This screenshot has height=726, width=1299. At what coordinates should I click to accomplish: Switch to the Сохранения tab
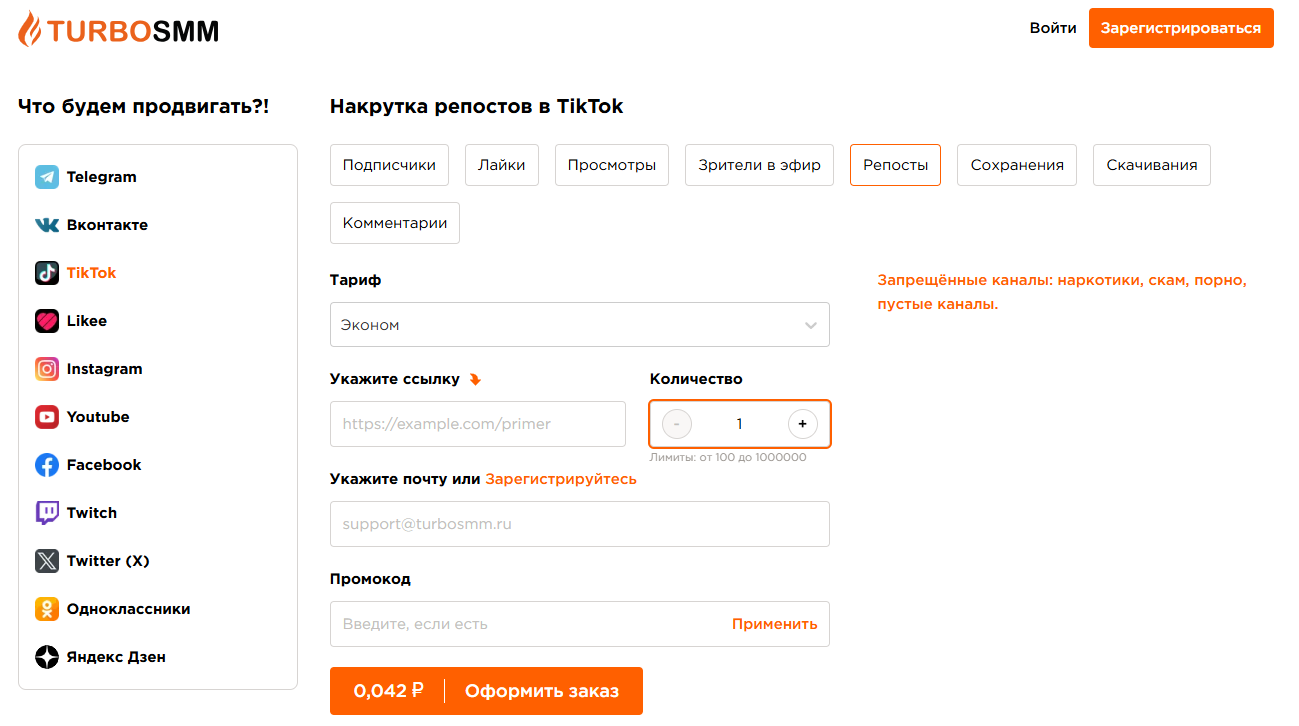pos(1017,165)
